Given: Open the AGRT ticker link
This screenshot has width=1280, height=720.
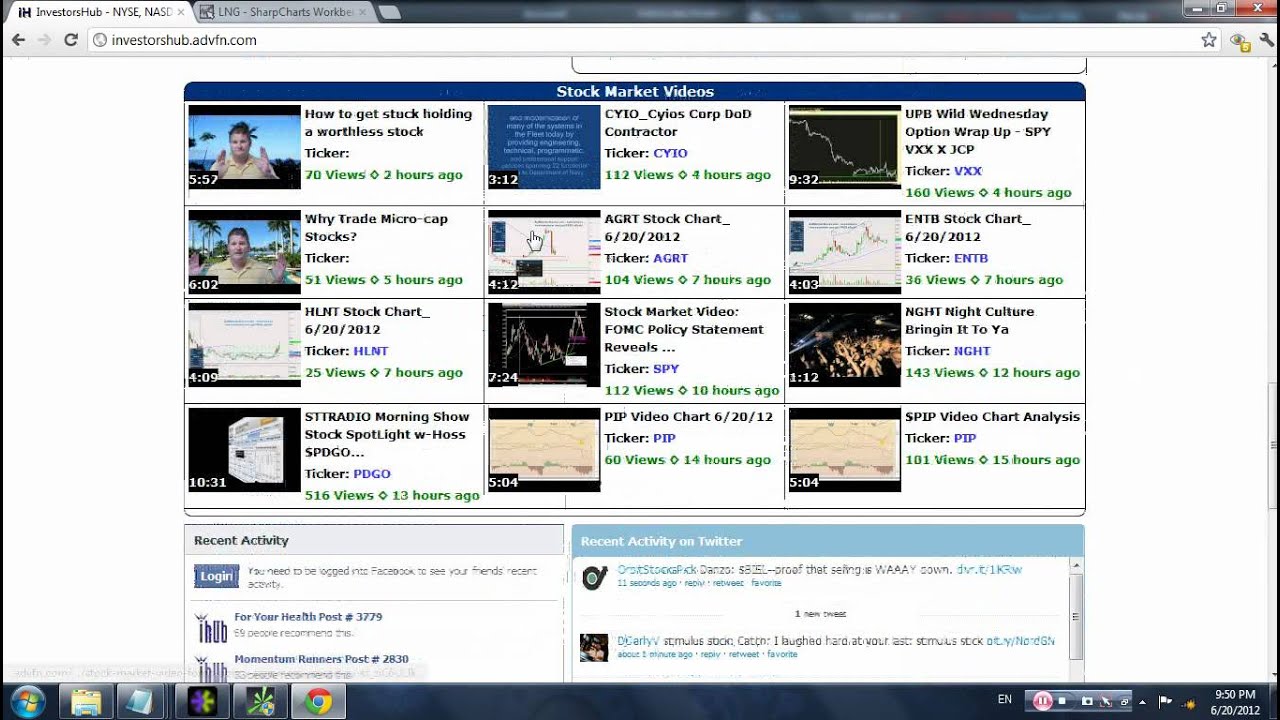Looking at the screenshot, I should pyautogui.click(x=670, y=258).
